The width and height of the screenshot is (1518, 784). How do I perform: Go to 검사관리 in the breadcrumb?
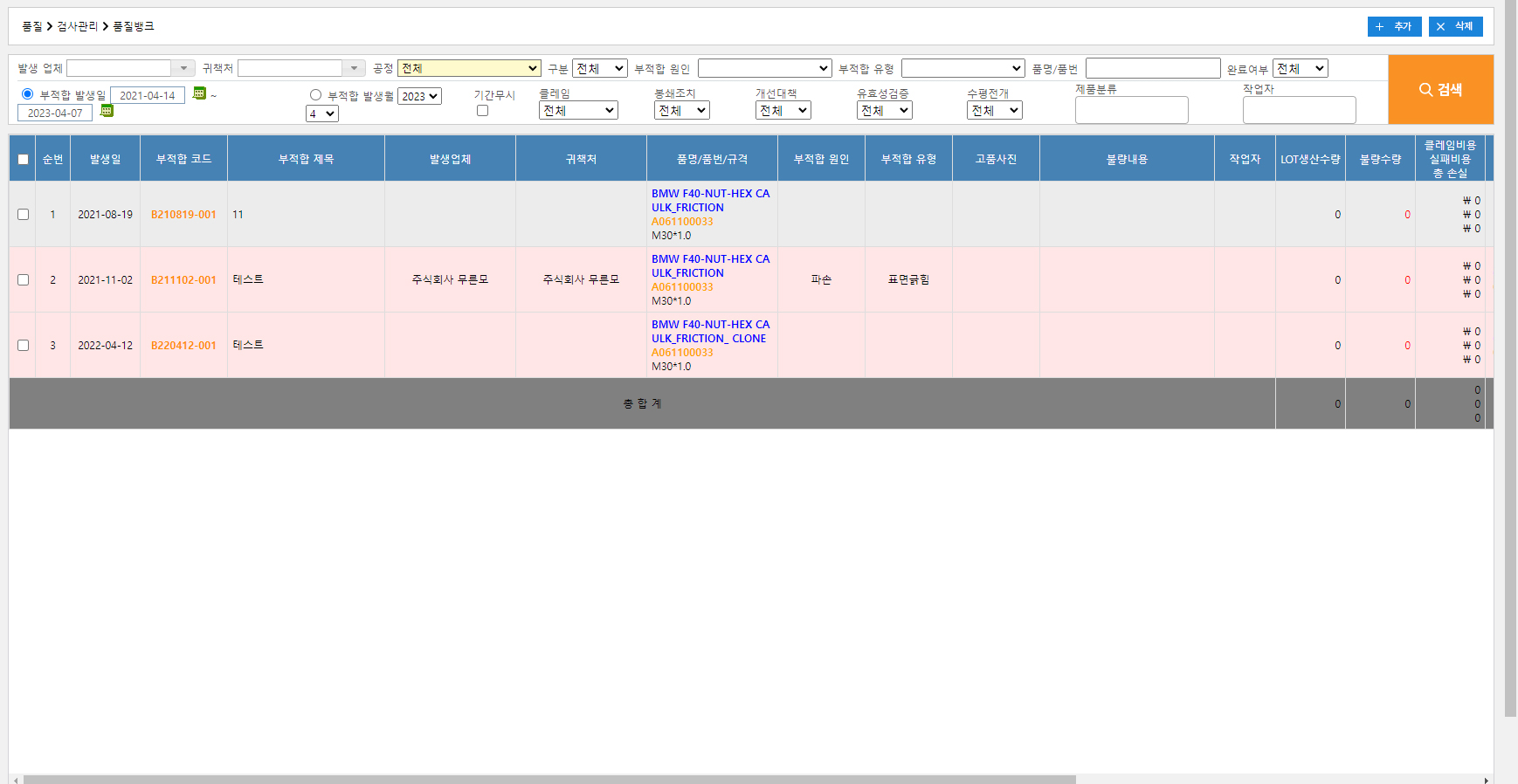tap(77, 27)
